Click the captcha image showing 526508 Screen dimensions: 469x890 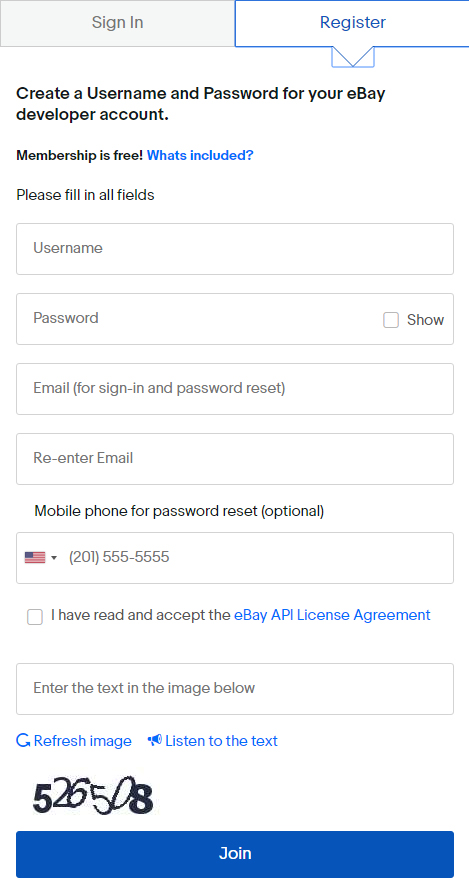coord(93,794)
